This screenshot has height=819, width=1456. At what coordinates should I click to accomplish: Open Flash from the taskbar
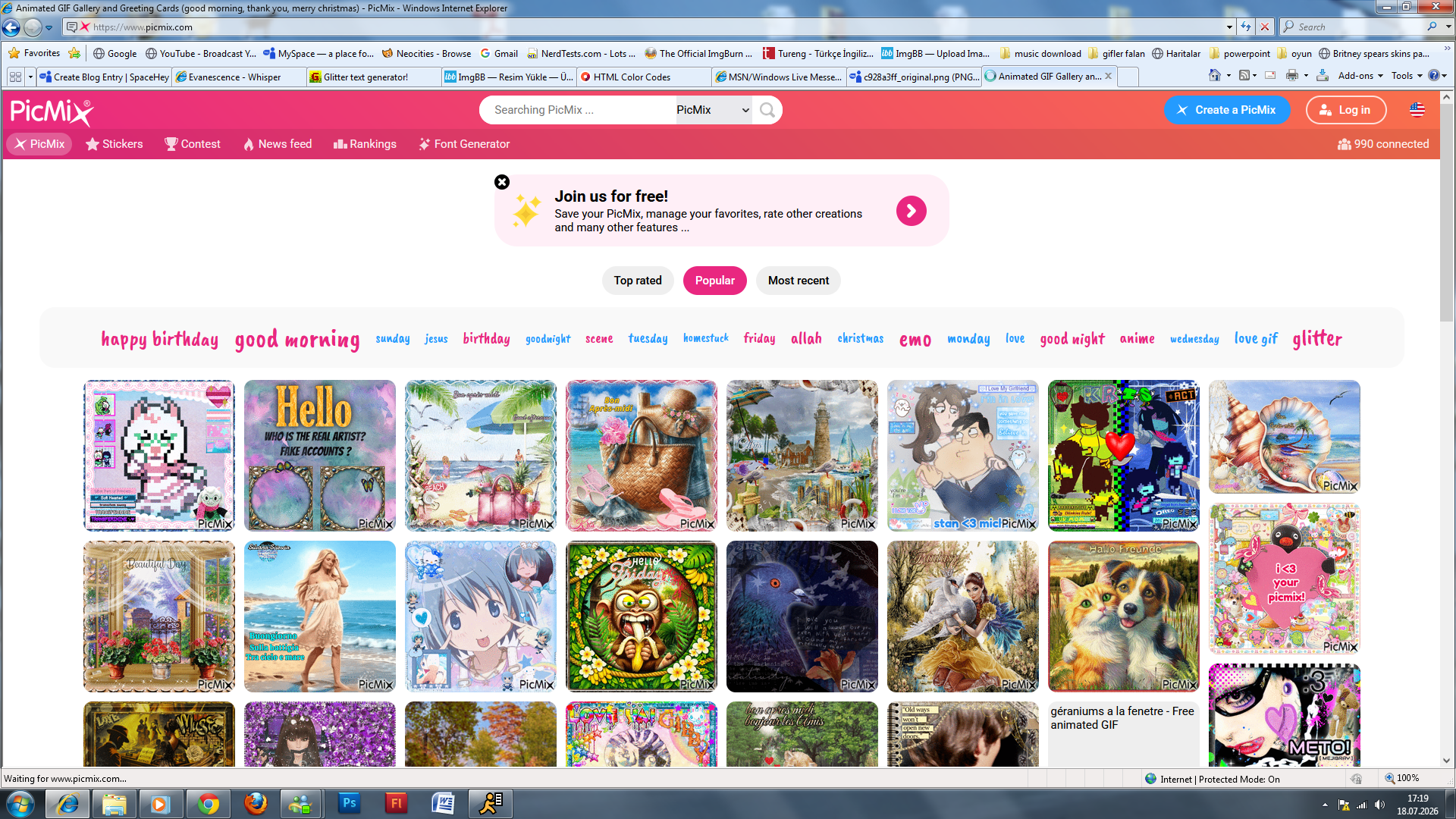click(396, 804)
